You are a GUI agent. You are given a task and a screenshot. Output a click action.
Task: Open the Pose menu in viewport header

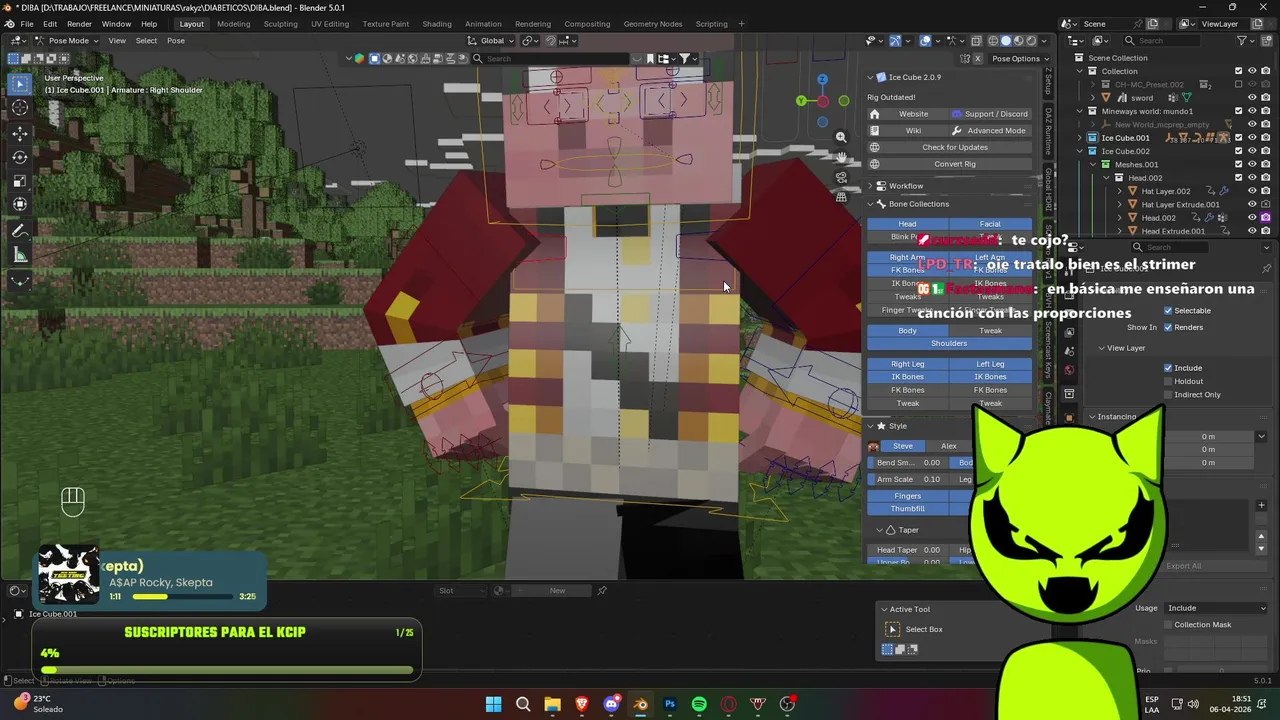(x=175, y=41)
